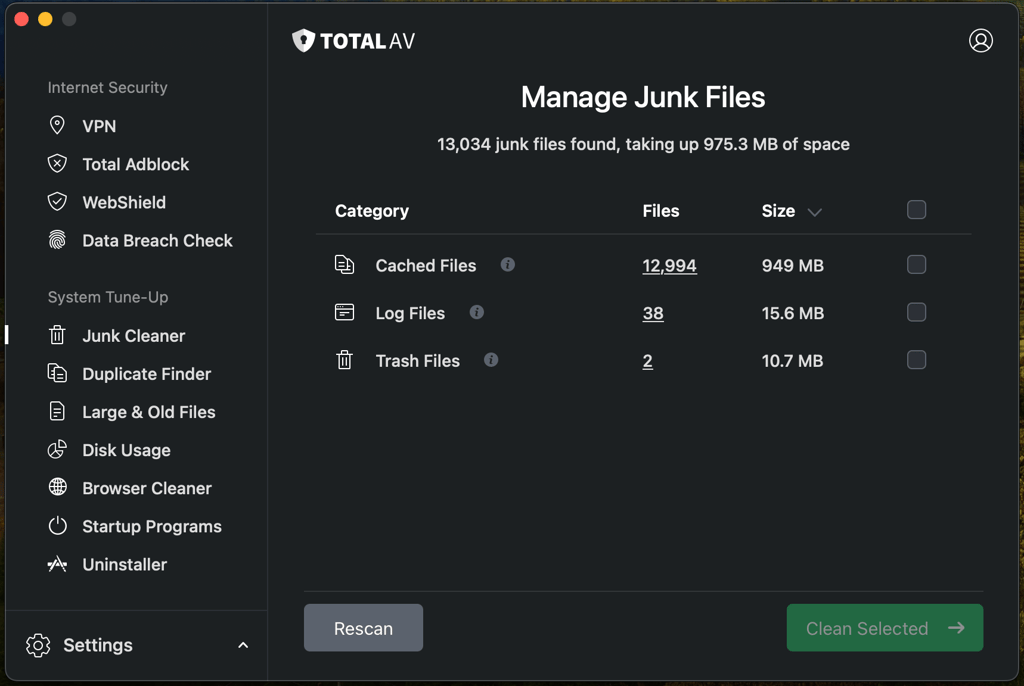Viewport: 1024px width, 686px height.
Task: Show info for Trash Files
Action: (x=491, y=359)
